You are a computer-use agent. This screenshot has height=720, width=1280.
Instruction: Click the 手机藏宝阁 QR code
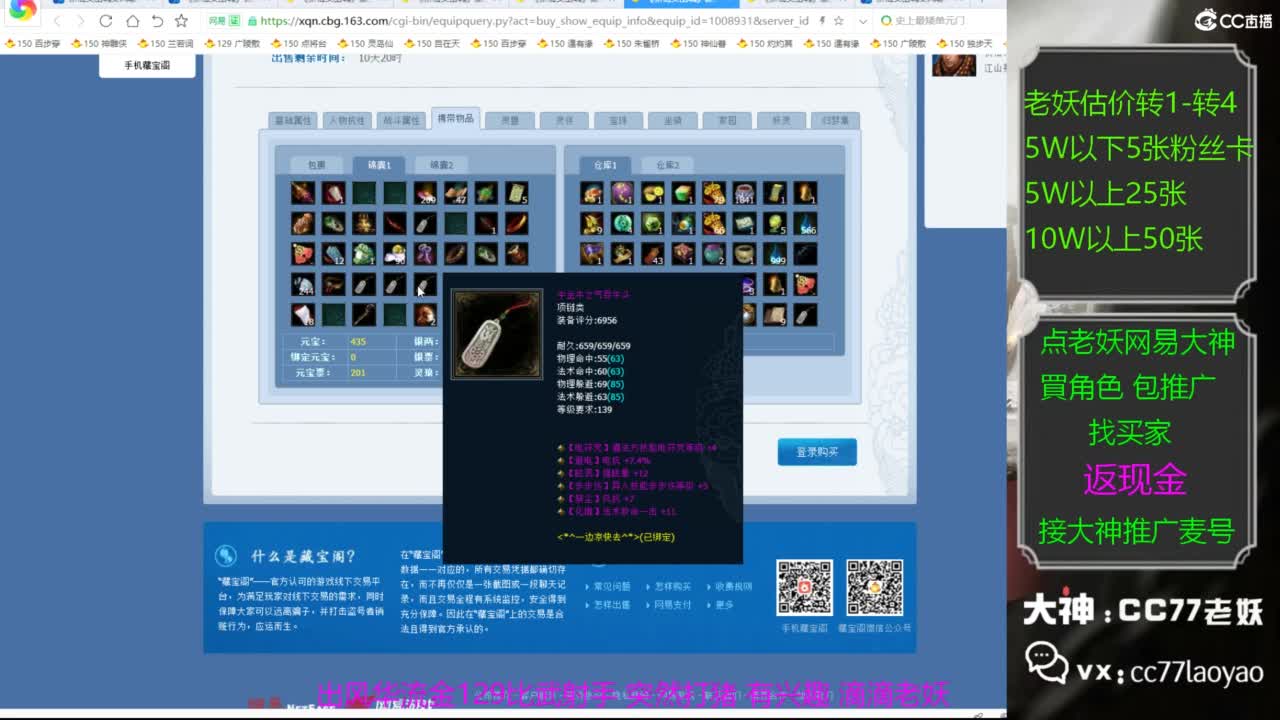coord(805,587)
